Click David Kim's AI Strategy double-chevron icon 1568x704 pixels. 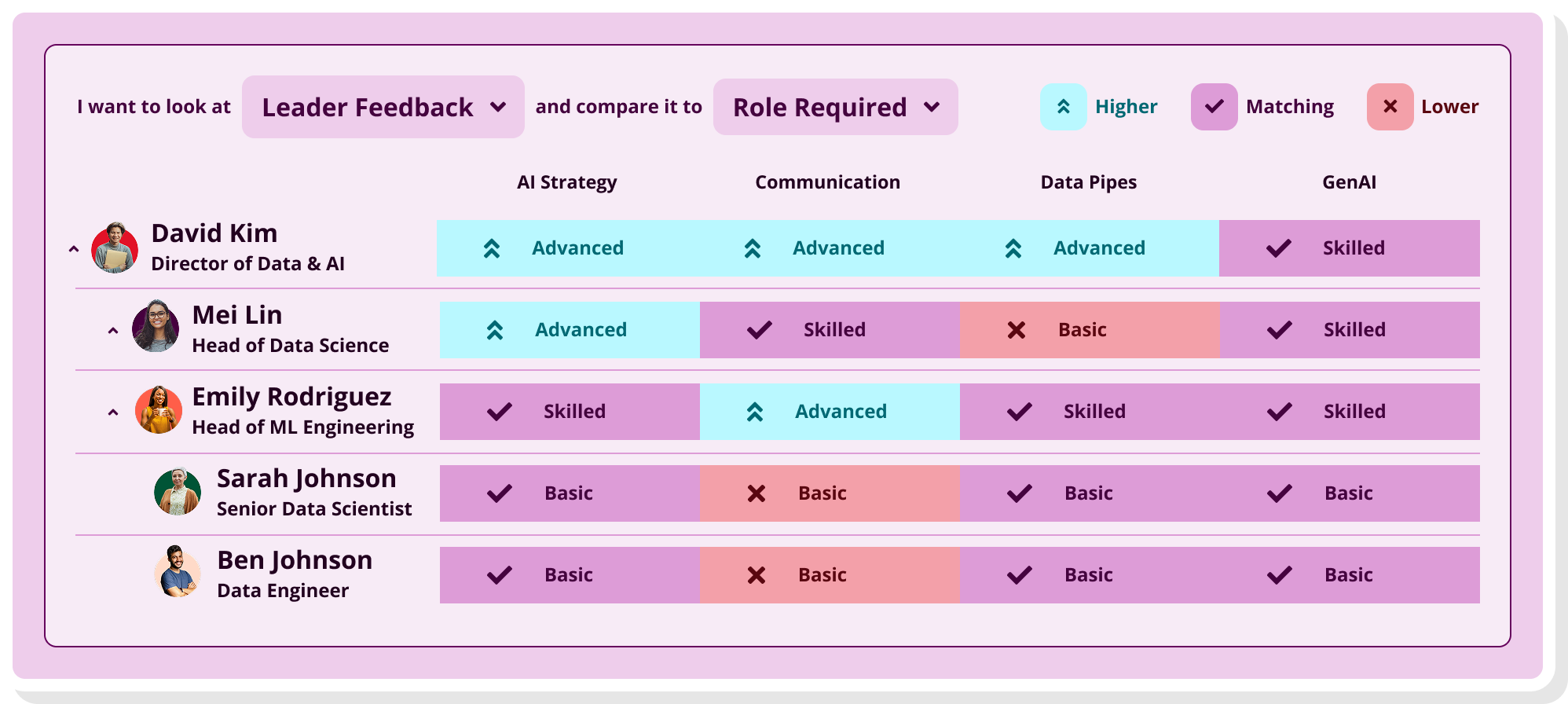(x=492, y=248)
